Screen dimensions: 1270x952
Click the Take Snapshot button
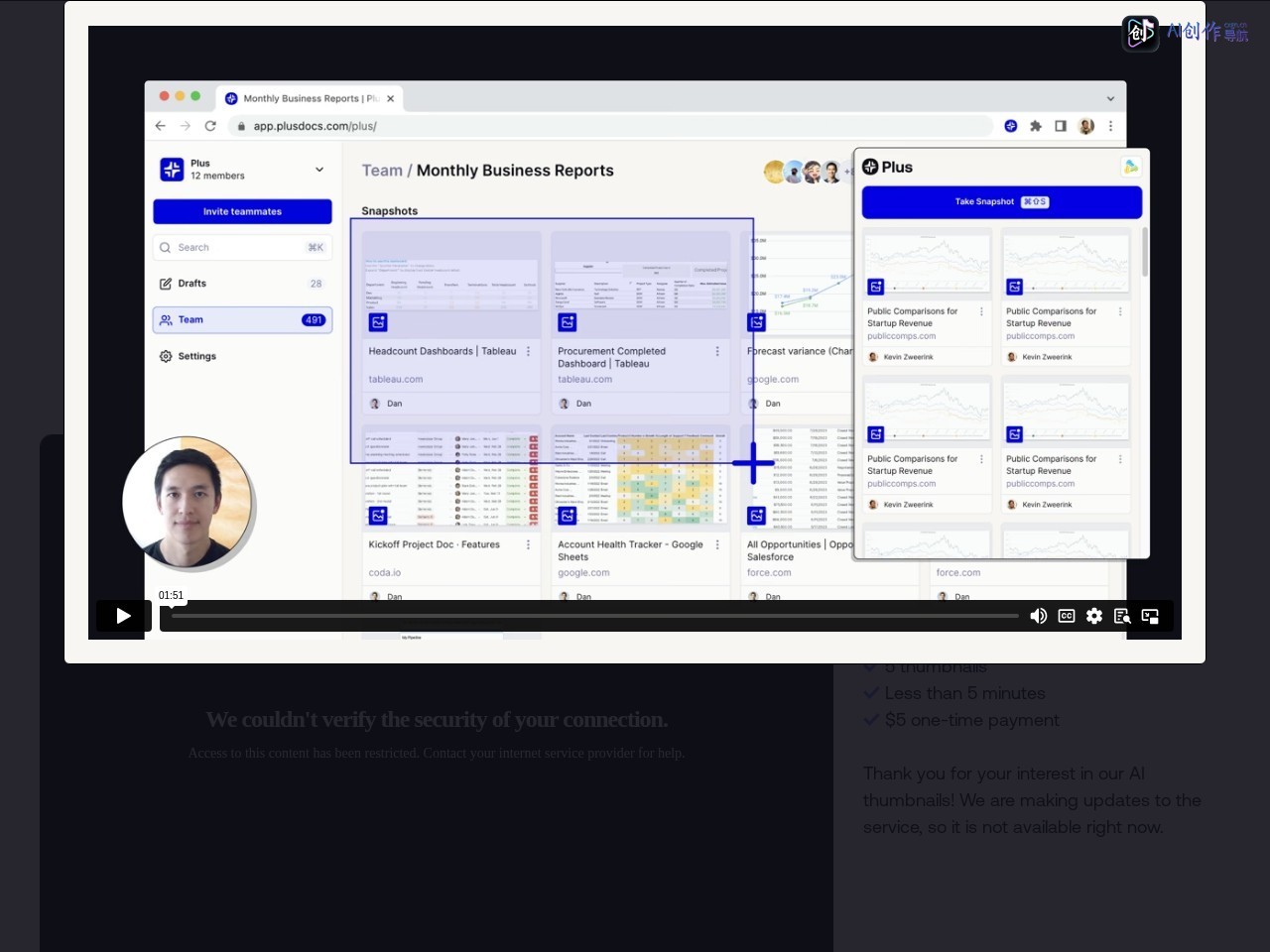[1002, 202]
